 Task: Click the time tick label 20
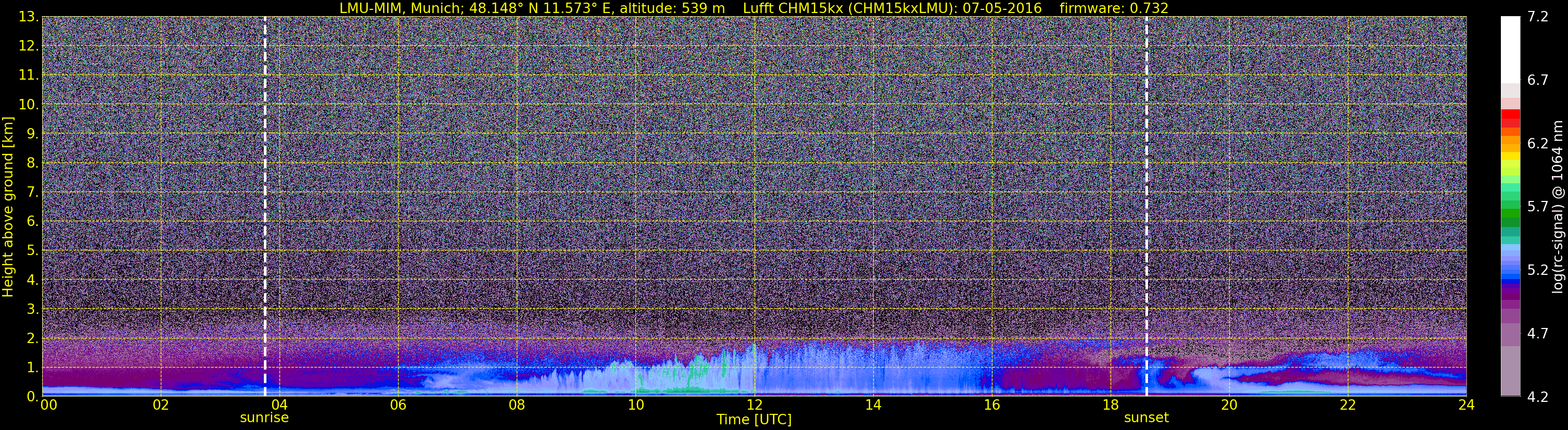(1229, 405)
